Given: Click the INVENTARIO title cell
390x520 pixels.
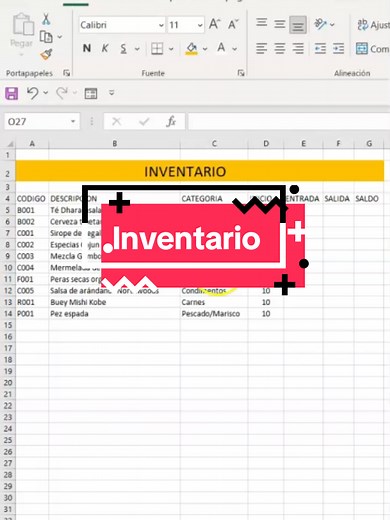Looking at the screenshot, I should 199,171.
